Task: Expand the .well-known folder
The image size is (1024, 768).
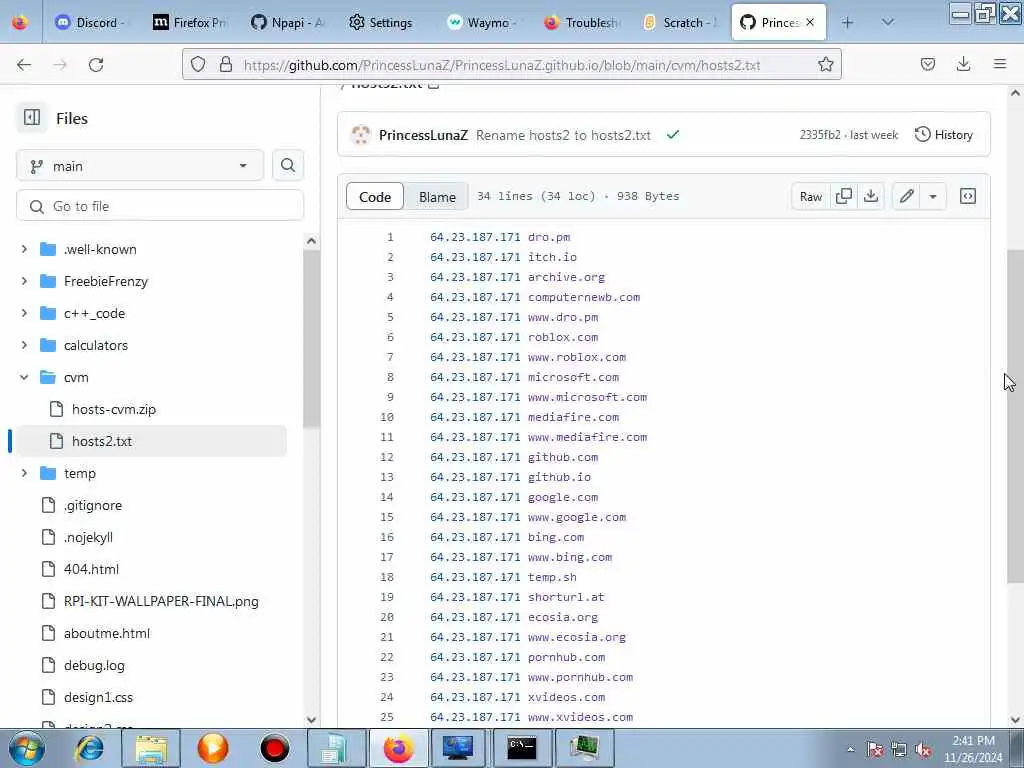Action: [24, 249]
